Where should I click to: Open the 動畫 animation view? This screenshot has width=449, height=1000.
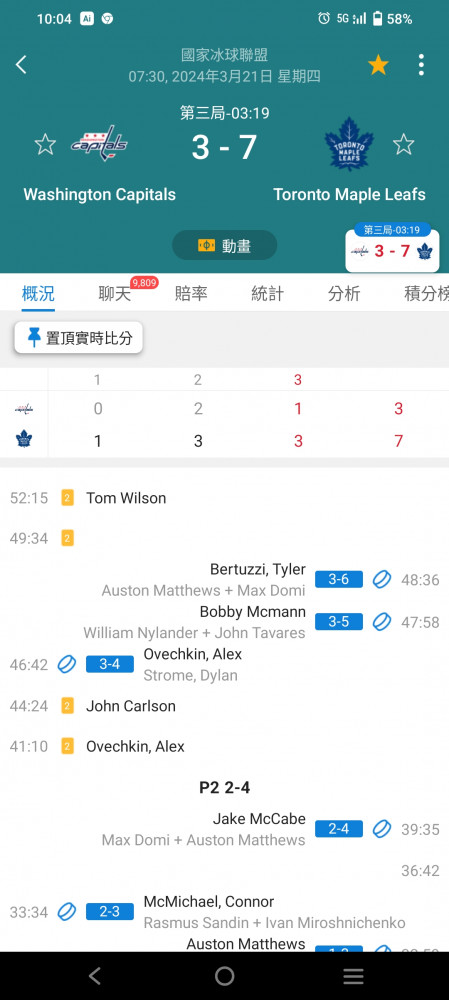point(224,246)
